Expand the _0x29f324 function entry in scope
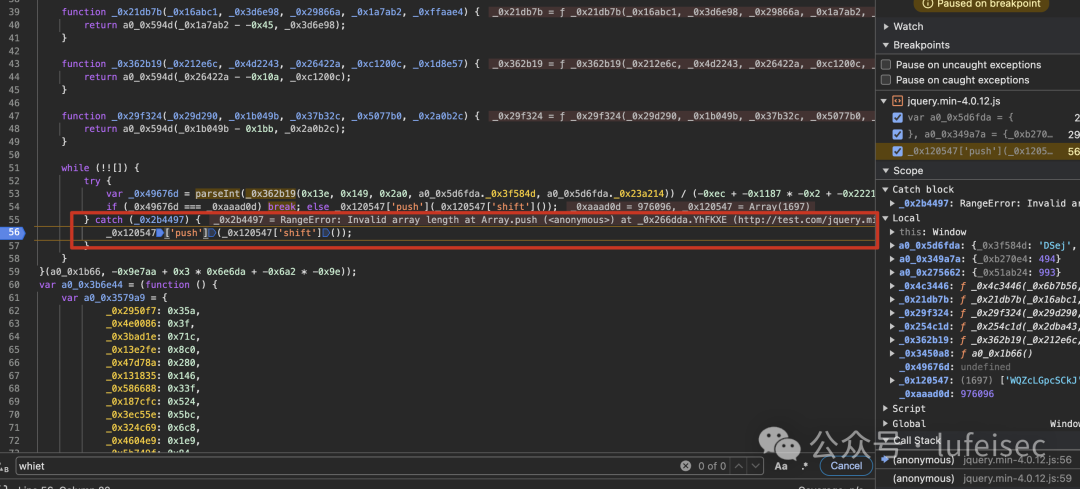The image size is (1080, 489). click(893, 313)
